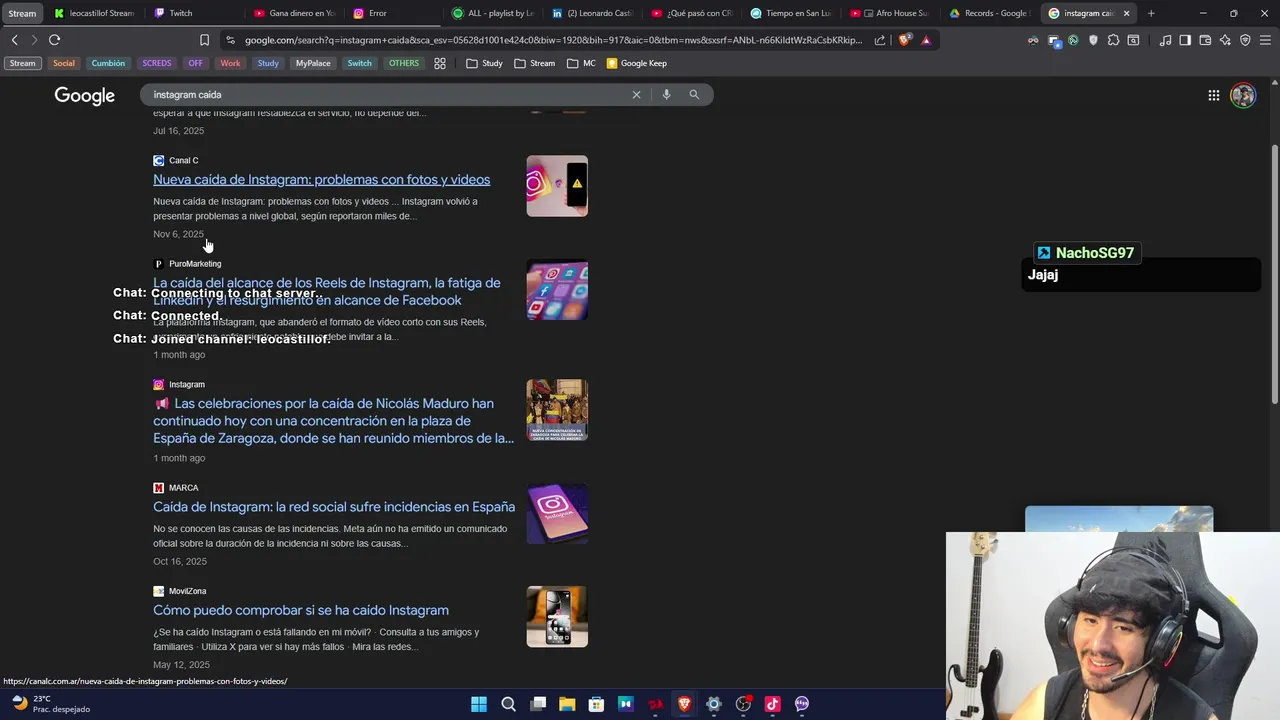This screenshot has height=720, width=1280.
Task: Open OBS Studio from the taskbar
Action: click(743, 704)
